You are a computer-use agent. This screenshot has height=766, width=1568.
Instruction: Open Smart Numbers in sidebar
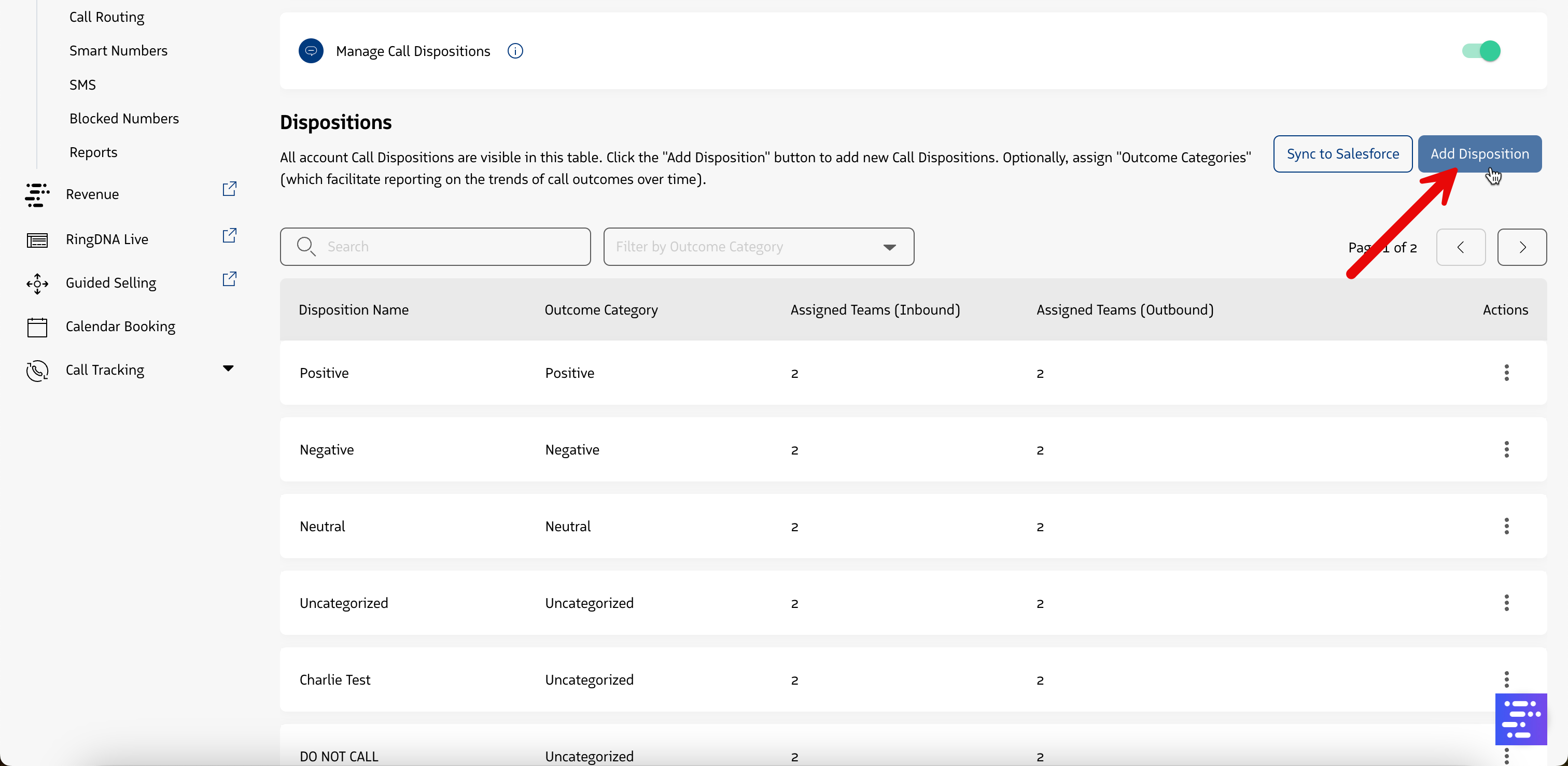click(118, 50)
